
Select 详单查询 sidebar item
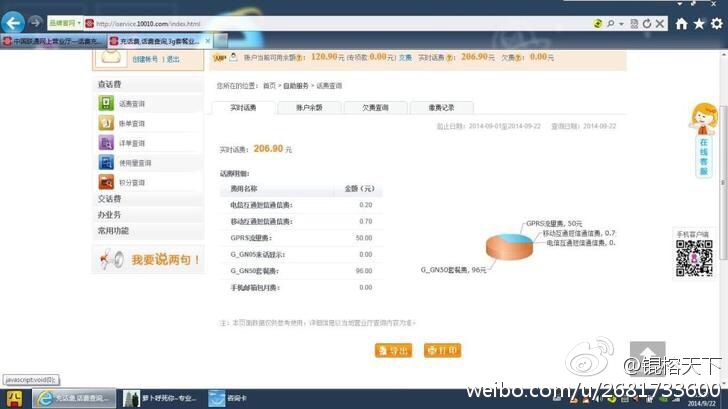pyautogui.click(x=131, y=143)
